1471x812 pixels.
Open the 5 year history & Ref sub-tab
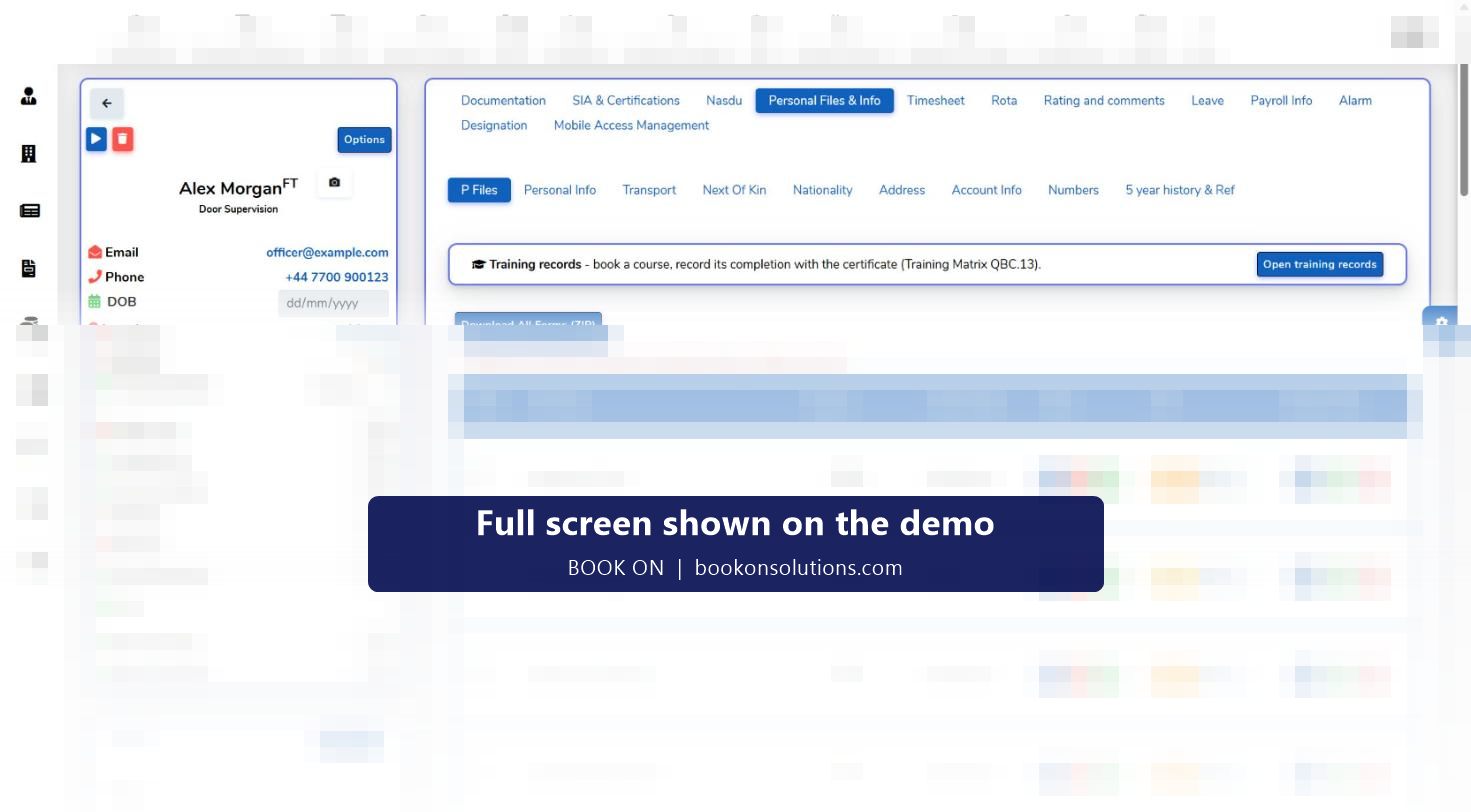tap(1180, 190)
